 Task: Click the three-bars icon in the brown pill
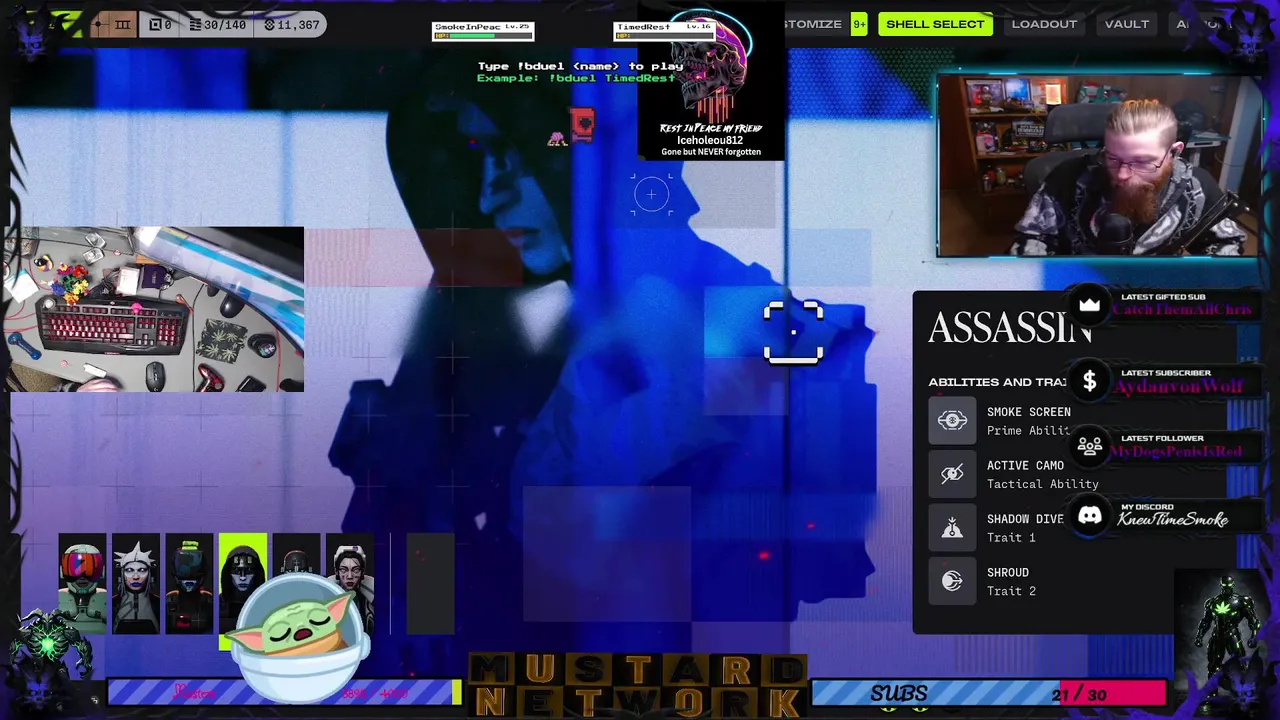coord(122,24)
